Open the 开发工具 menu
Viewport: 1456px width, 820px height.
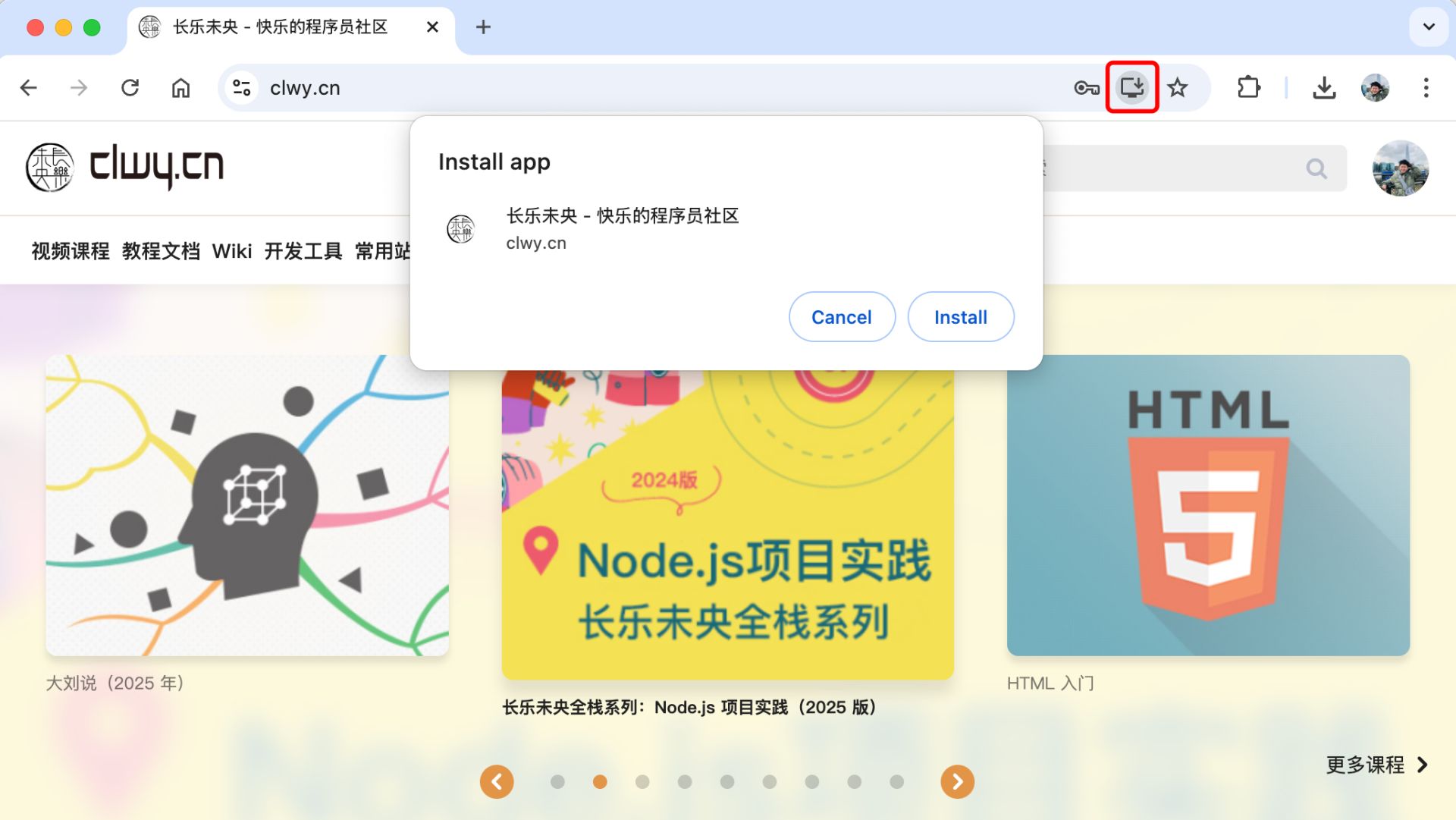point(303,251)
